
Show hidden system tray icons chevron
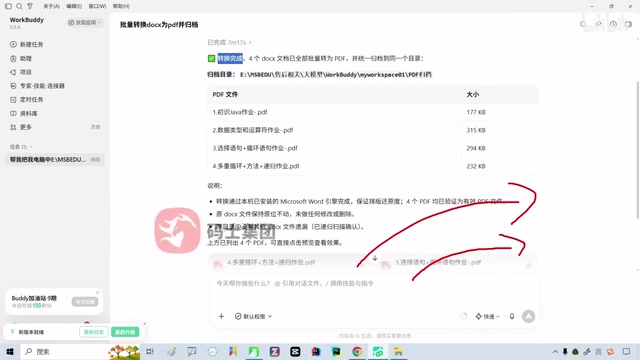(x=555, y=351)
